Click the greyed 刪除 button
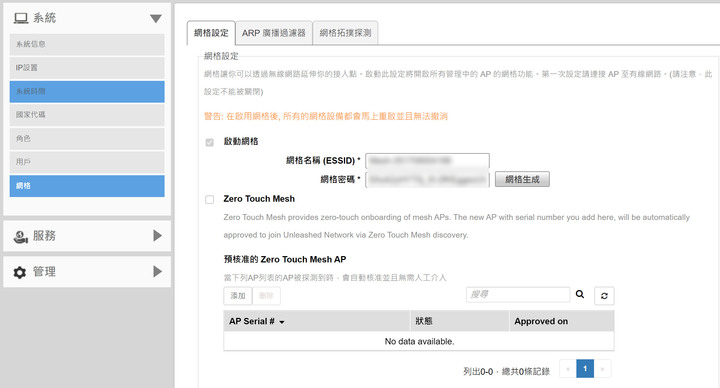The image size is (720, 388). (x=266, y=296)
